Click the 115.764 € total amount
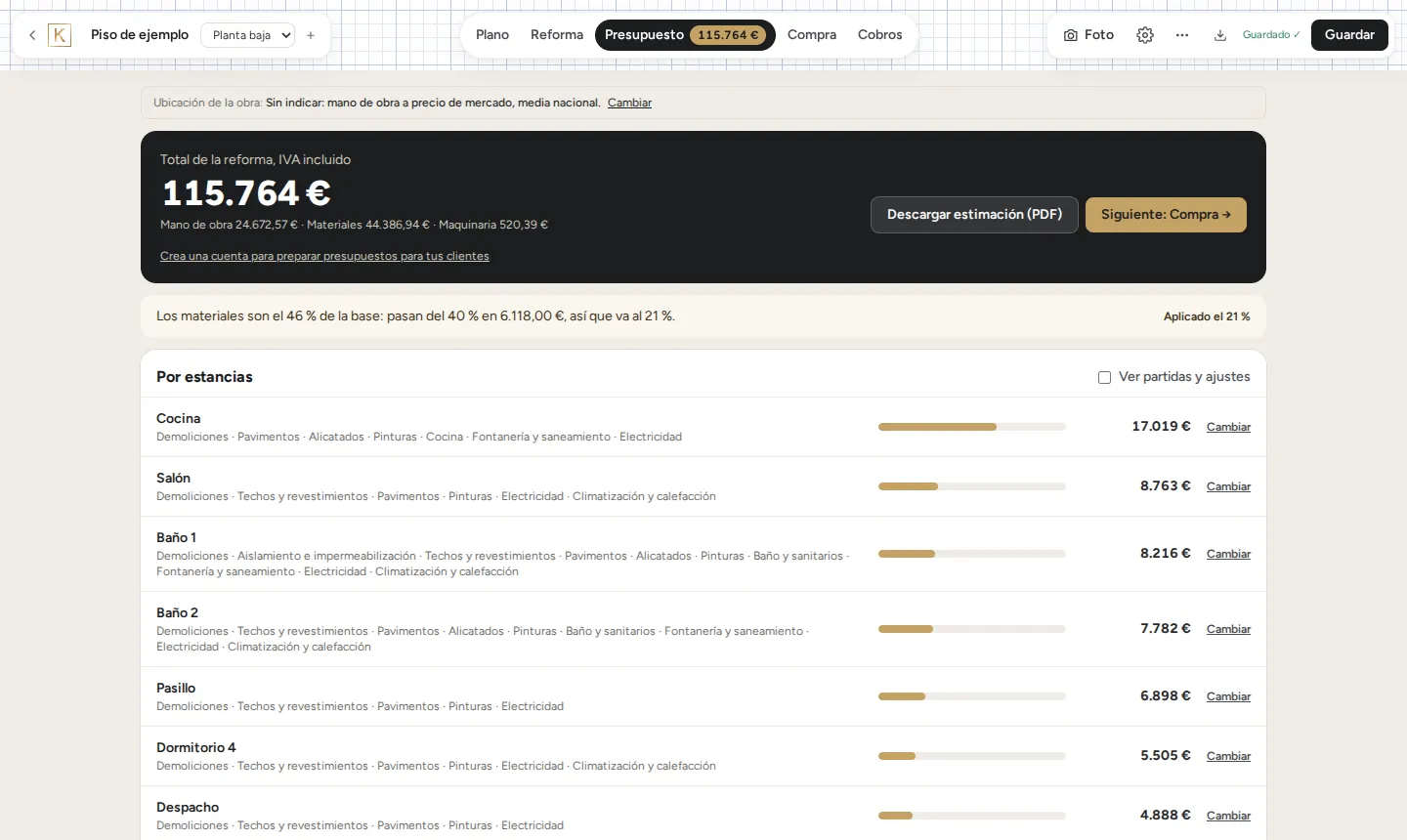Screen dimensions: 1407x840 point(246,193)
